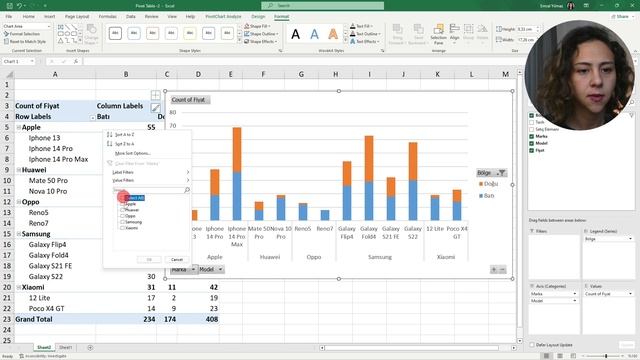Image resolution: width=640 pixels, height=360 pixels.
Task: Open the Text Outline options
Action: pos(365,34)
